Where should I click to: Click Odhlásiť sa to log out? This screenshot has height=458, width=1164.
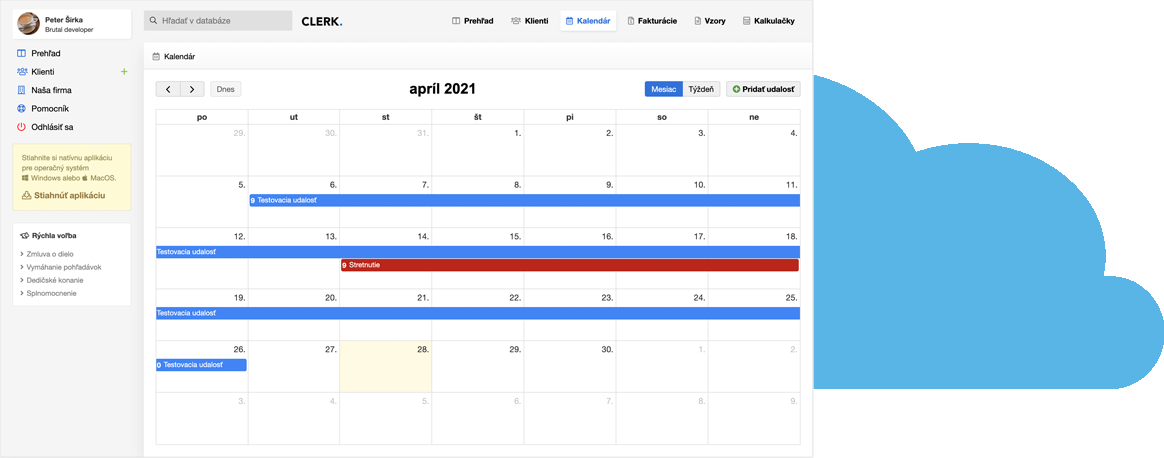(x=51, y=127)
